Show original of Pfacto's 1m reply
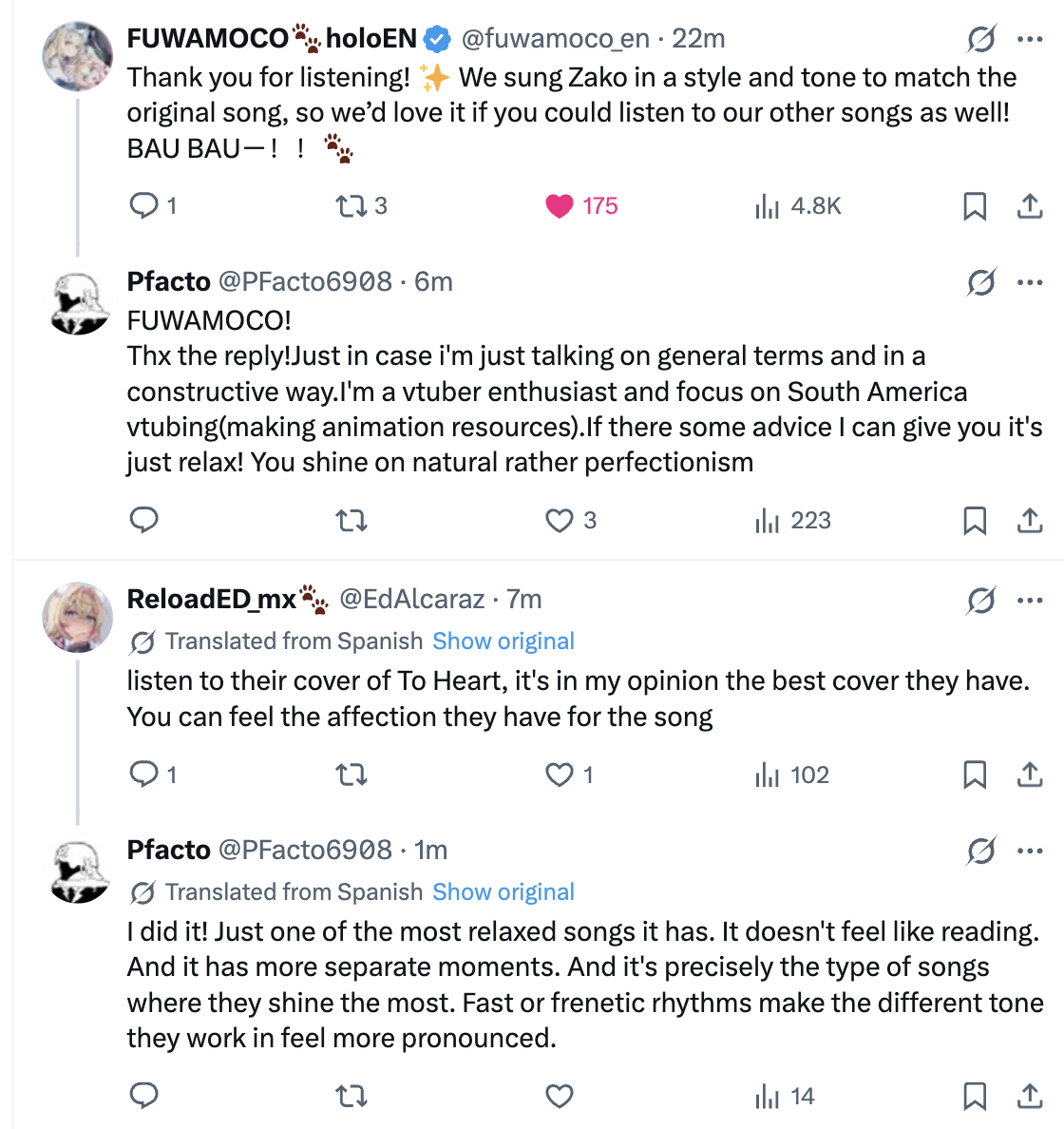1064x1129 pixels. [x=503, y=892]
